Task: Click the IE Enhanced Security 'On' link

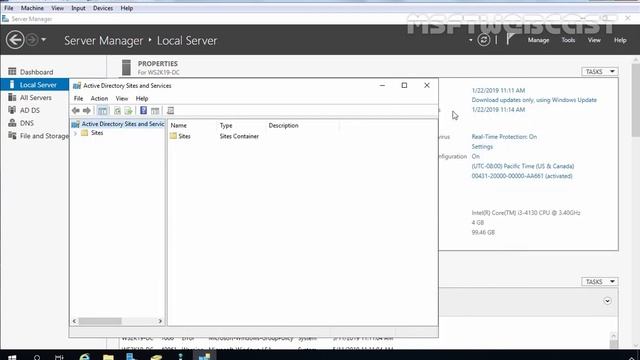Action: coord(476,156)
